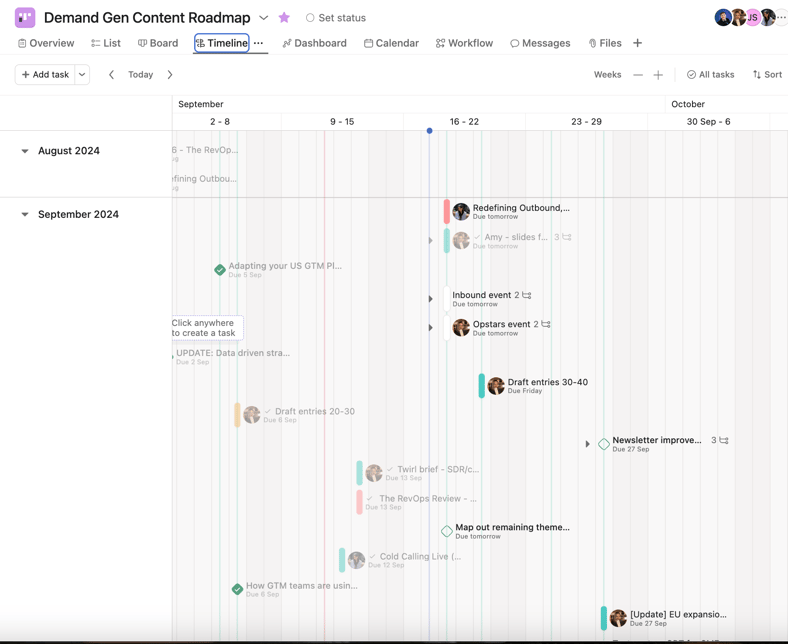
Task: Open the Files tab
Action: pyautogui.click(x=605, y=43)
